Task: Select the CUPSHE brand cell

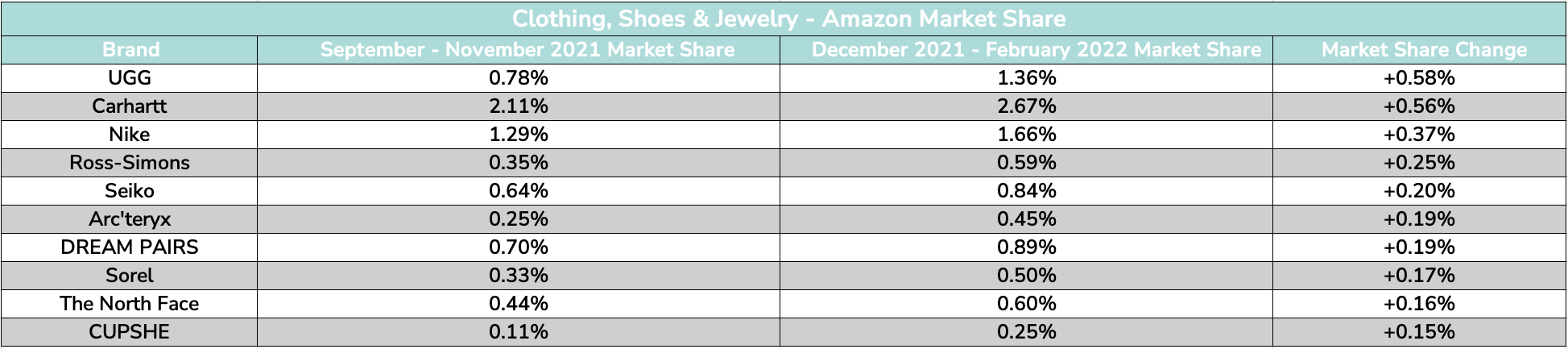Action: click(130, 332)
